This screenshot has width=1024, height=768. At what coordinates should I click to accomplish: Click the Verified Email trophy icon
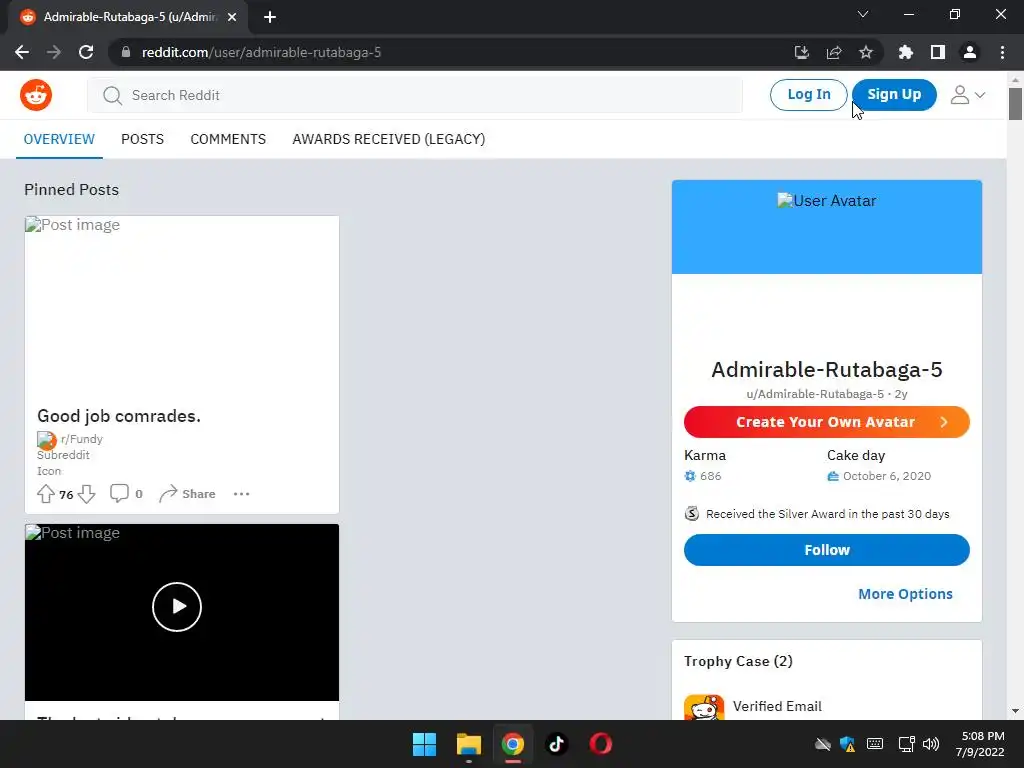click(704, 708)
